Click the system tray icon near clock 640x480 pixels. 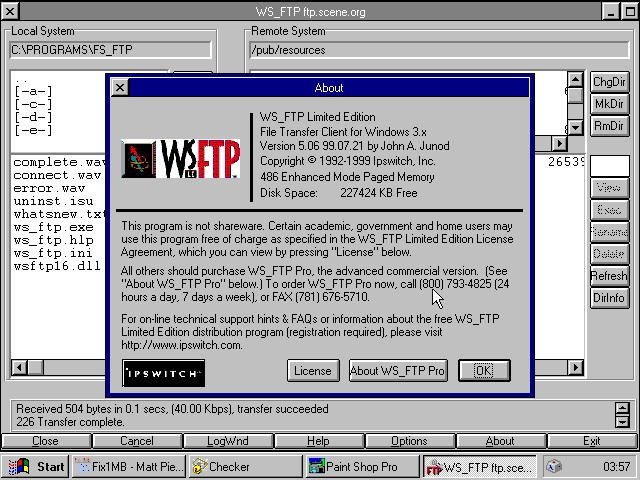(x=555, y=466)
